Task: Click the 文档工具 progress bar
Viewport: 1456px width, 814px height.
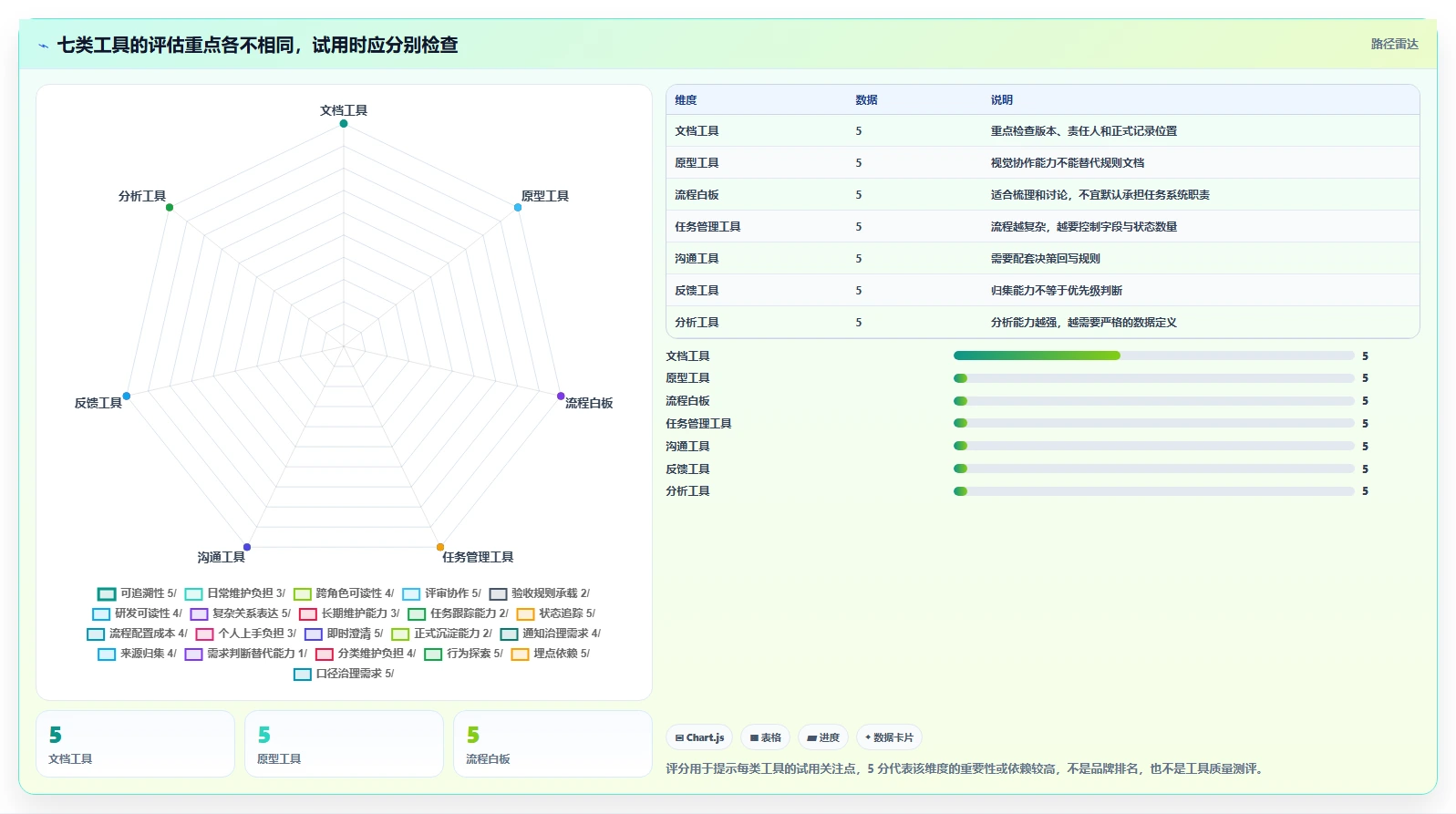Action: [1153, 355]
